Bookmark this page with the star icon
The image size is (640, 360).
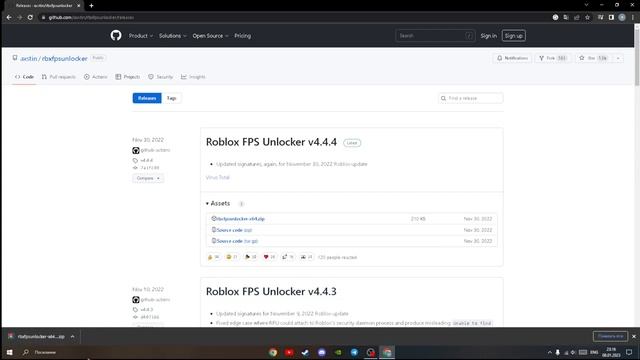click(587, 18)
